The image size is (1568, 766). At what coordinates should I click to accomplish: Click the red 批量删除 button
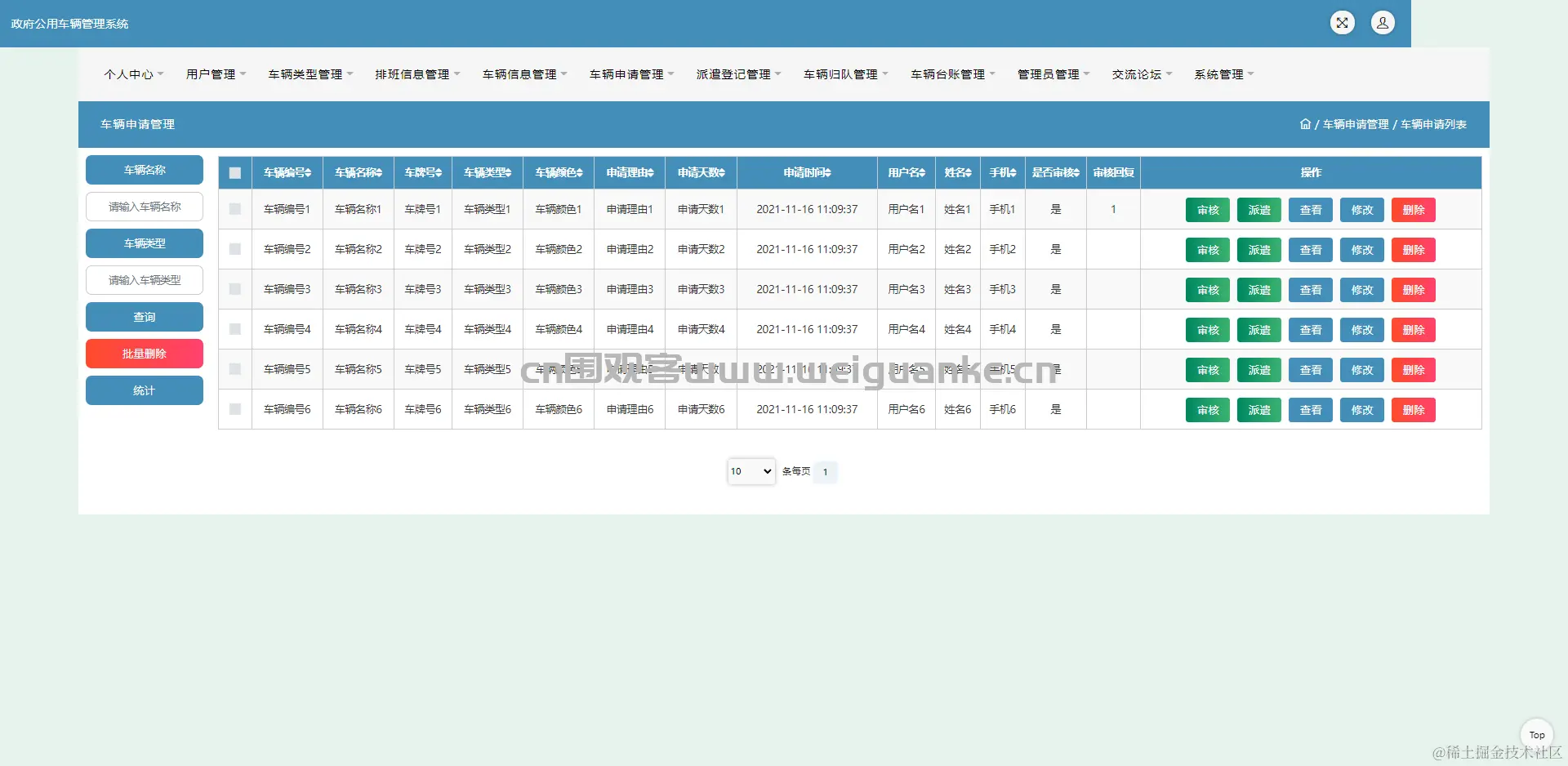145,354
